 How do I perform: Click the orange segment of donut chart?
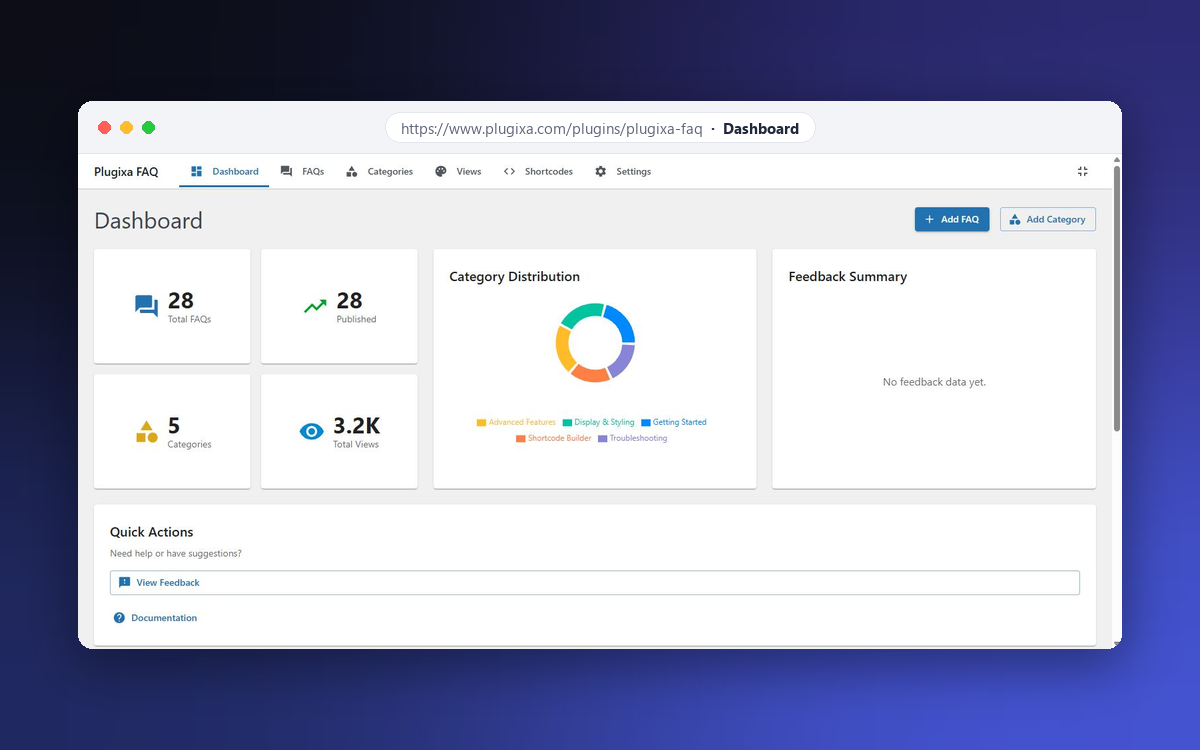pyautogui.click(x=590, y=374)
